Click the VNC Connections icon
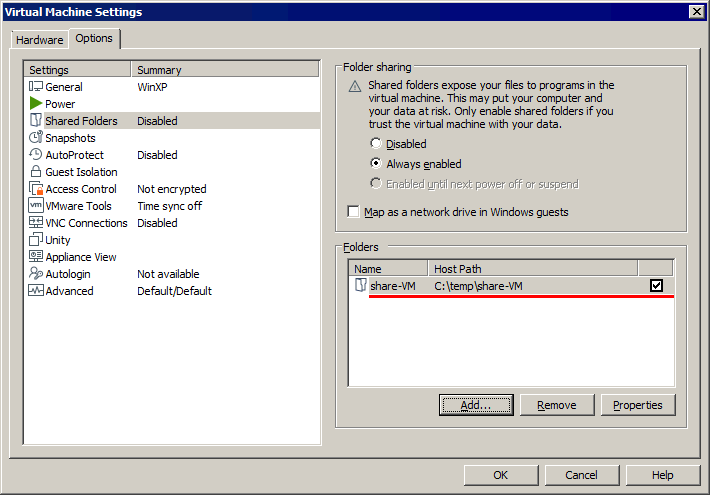The width and height of the screenshot is (710, 495). (36, 222)
